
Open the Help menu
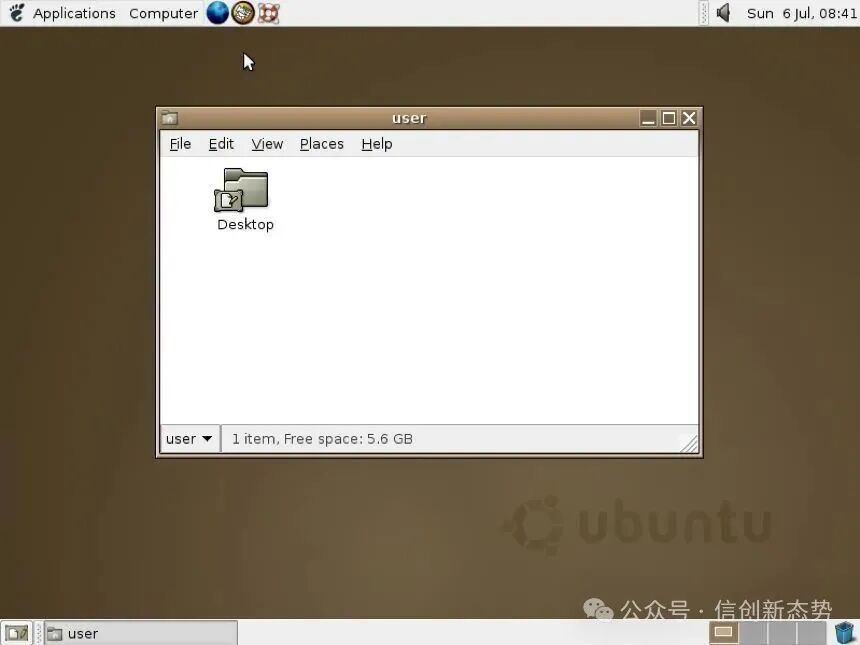[377, 144]
